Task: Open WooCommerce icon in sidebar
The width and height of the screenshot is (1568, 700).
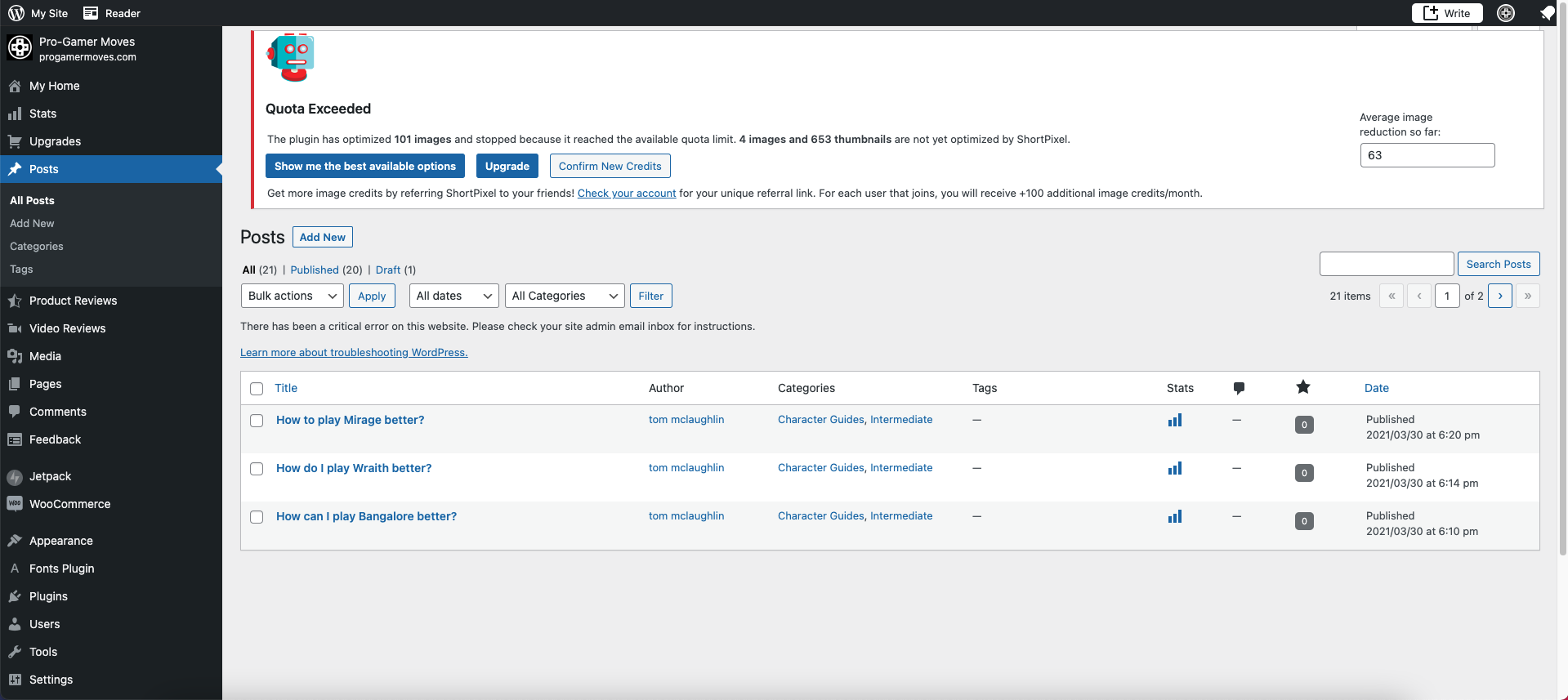Action: point(15,504)
